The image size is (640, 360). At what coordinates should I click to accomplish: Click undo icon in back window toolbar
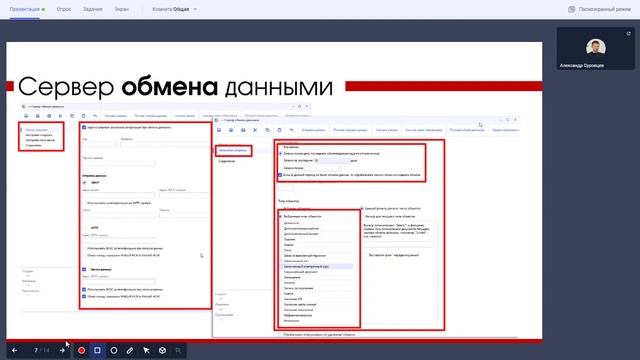tap(95, 116)
